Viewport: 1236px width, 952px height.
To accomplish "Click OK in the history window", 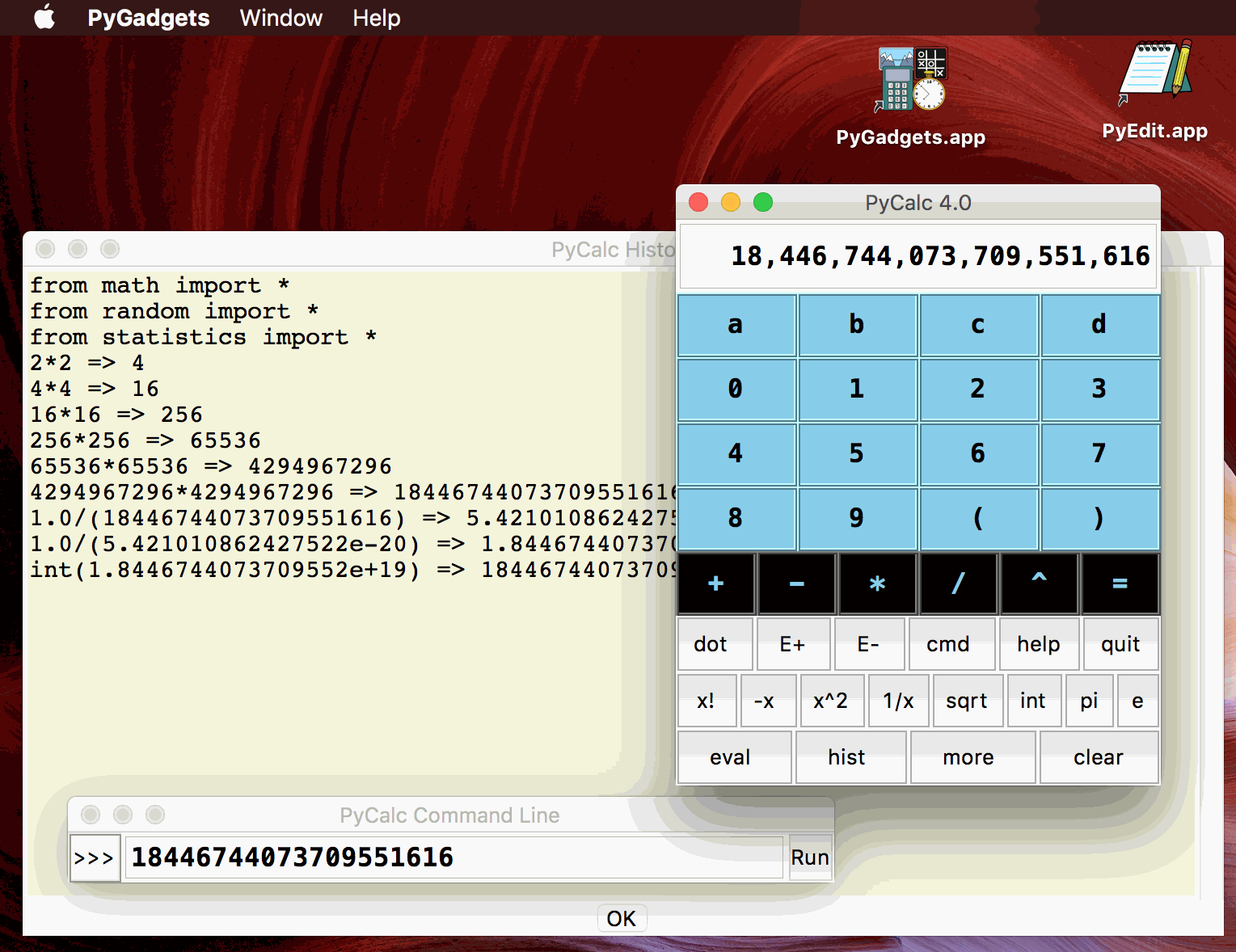I will pos(621,919).
